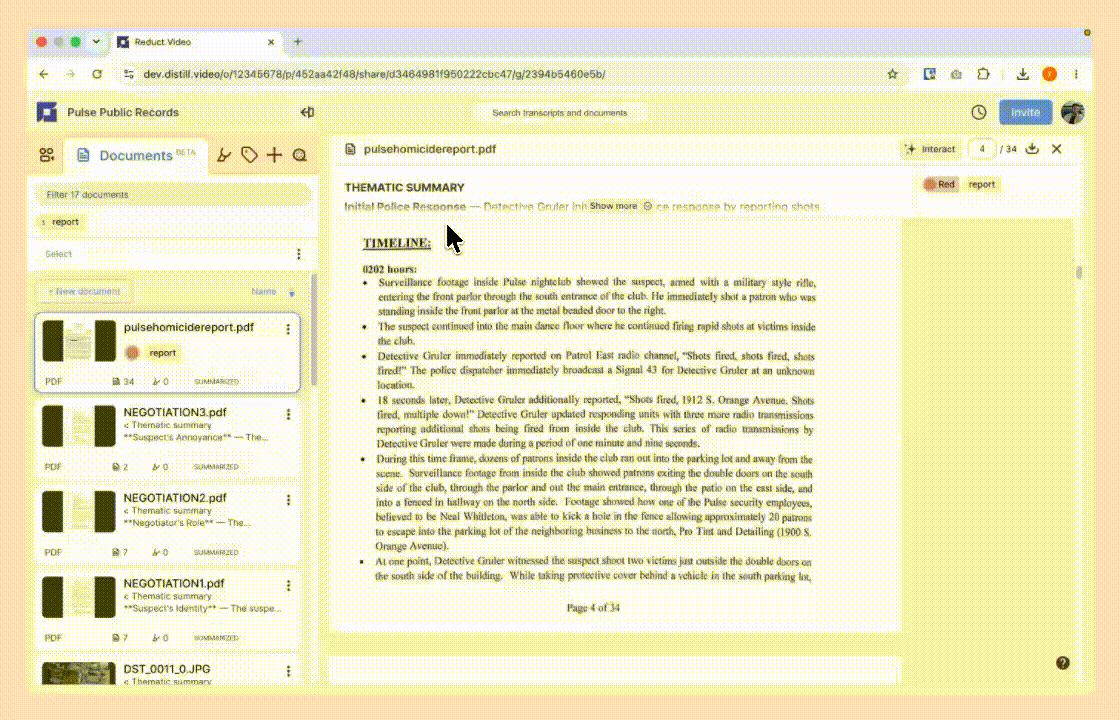Open the recordings grid icon in sidebar

click(46, 155)
